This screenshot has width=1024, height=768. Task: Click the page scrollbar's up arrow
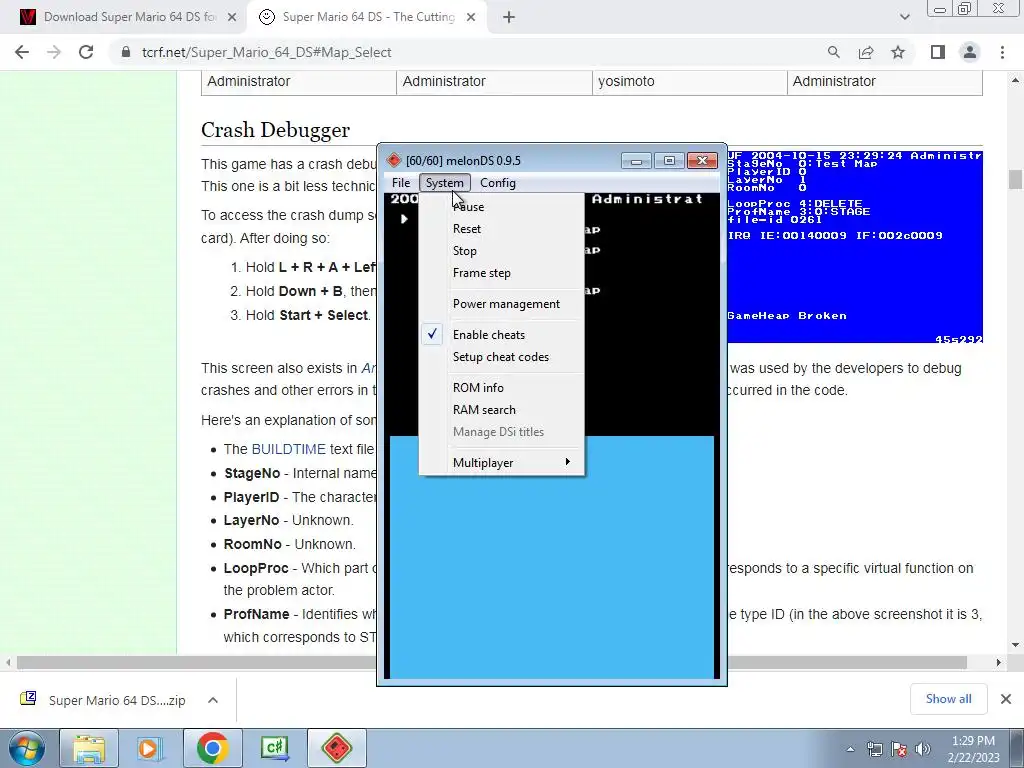coord(1015,80)
